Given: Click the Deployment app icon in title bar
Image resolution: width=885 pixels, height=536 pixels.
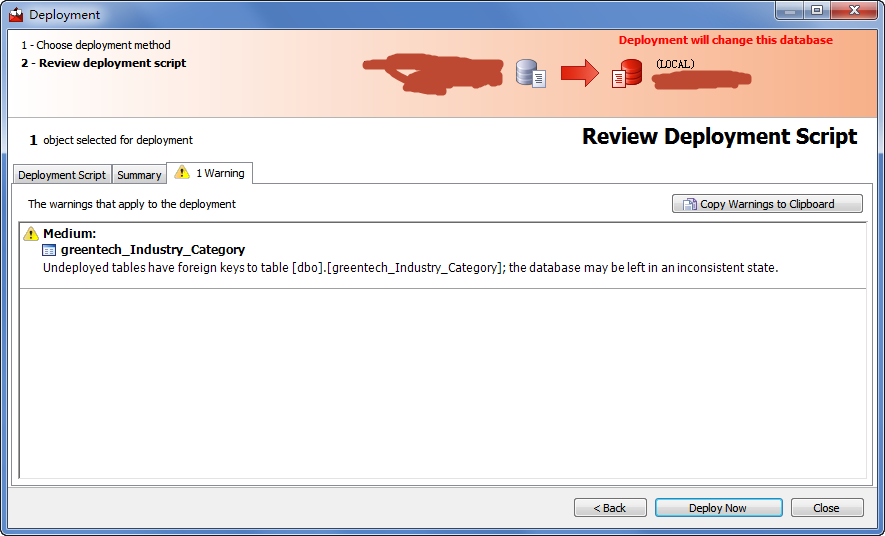Looking at the screenshot, I should pyautogui.click(x=16, y=15).
